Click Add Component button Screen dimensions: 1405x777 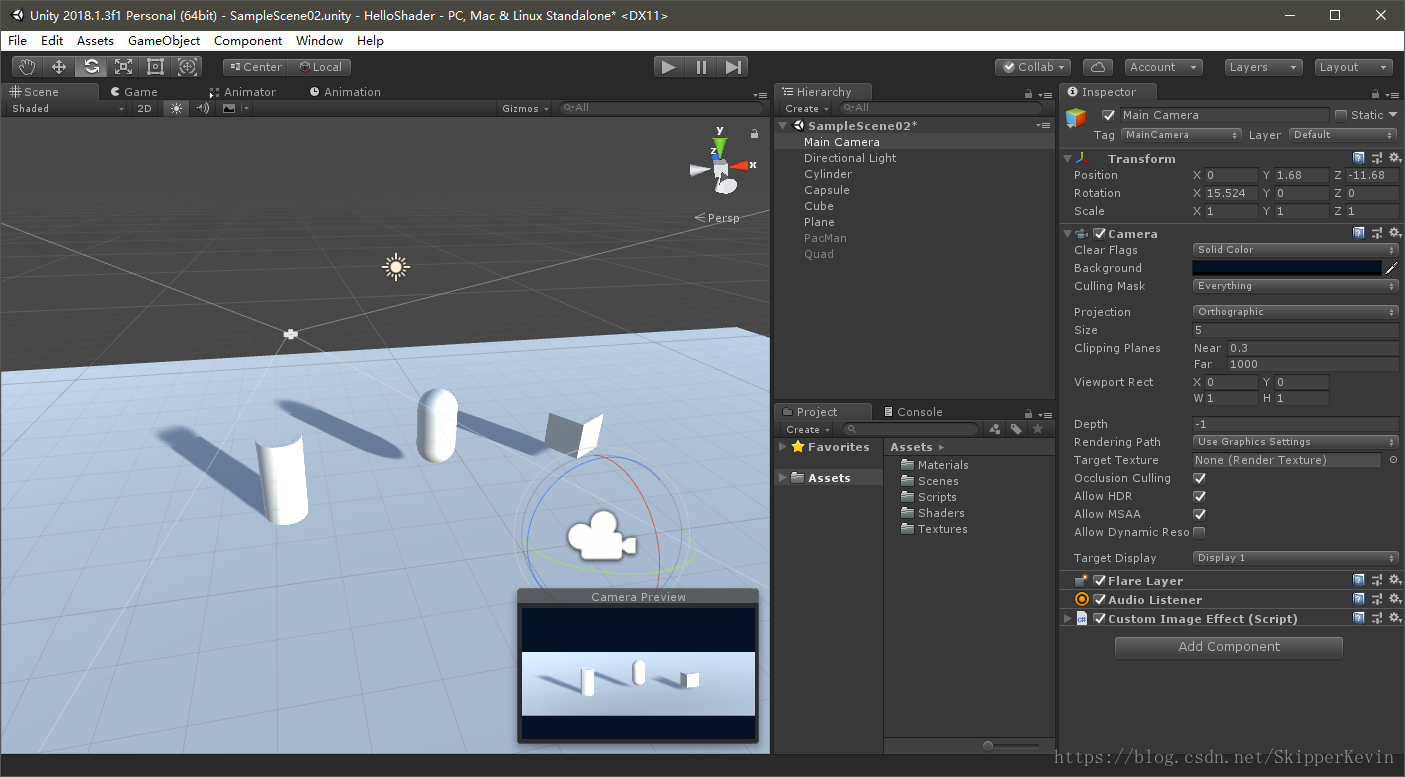coord(1229,647)
